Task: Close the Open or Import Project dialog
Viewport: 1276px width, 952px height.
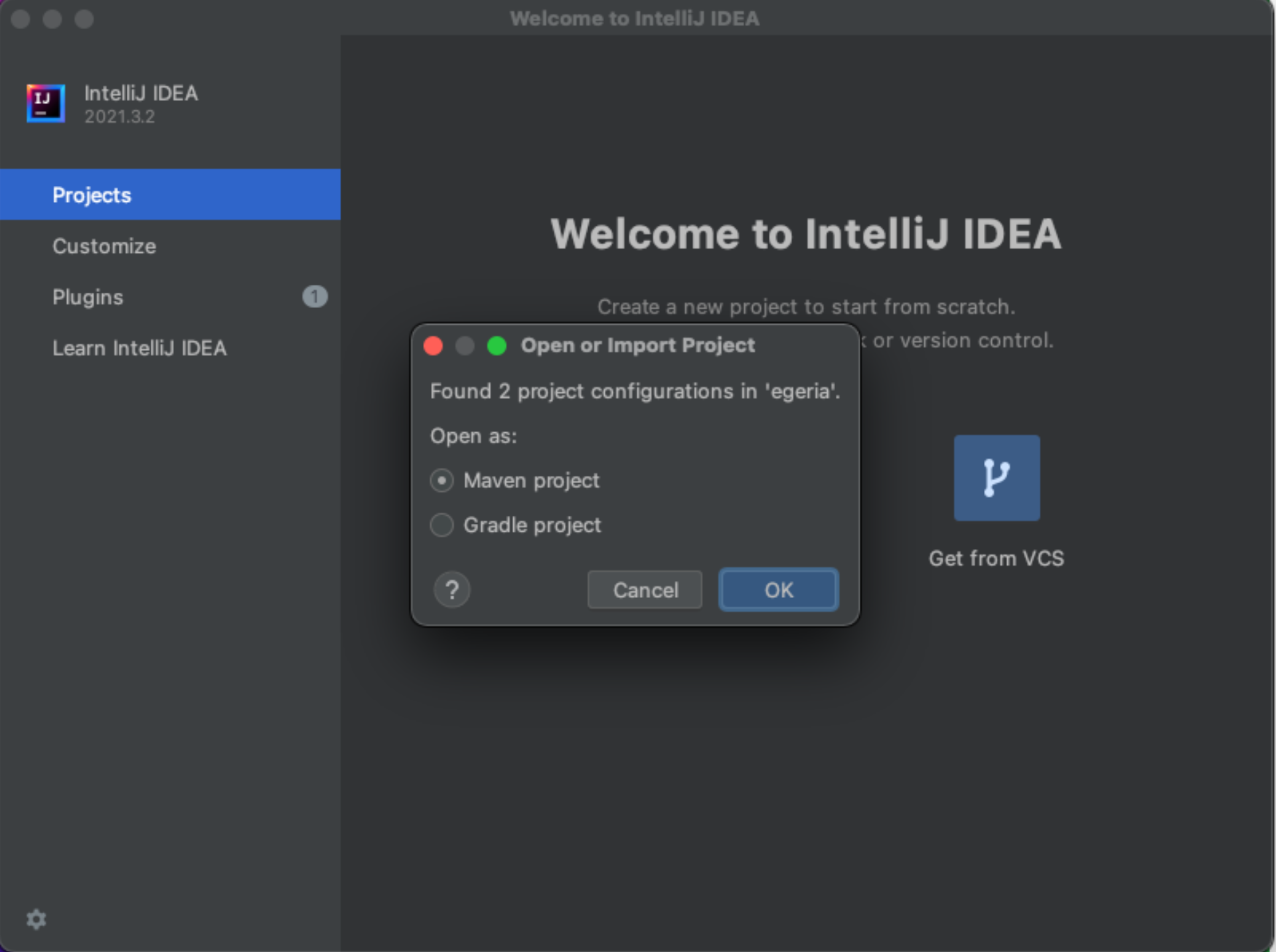Action: pos(433,345)
